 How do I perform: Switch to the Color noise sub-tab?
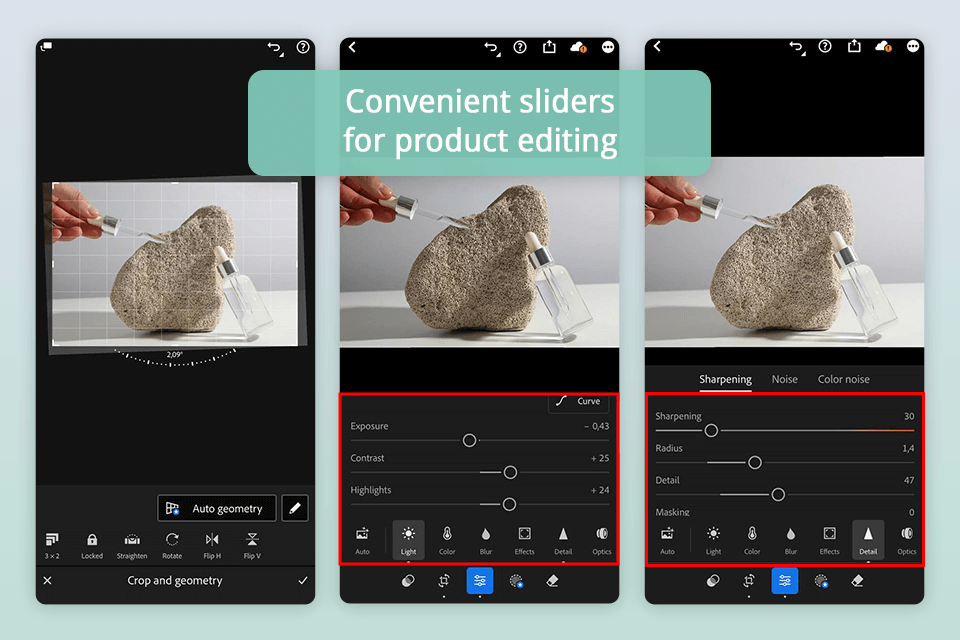pyautogui.click(x=844, y=379)
